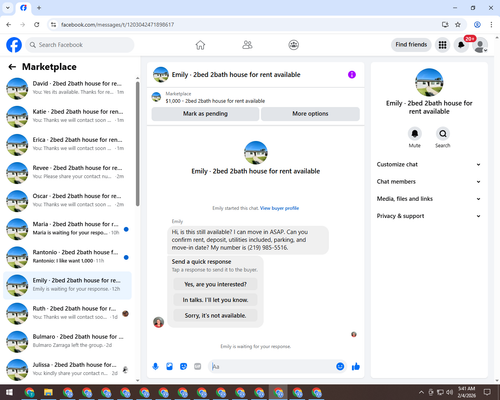Click the browser address bar URL
The width and height of the screenshot is (500, 400).
117,25
